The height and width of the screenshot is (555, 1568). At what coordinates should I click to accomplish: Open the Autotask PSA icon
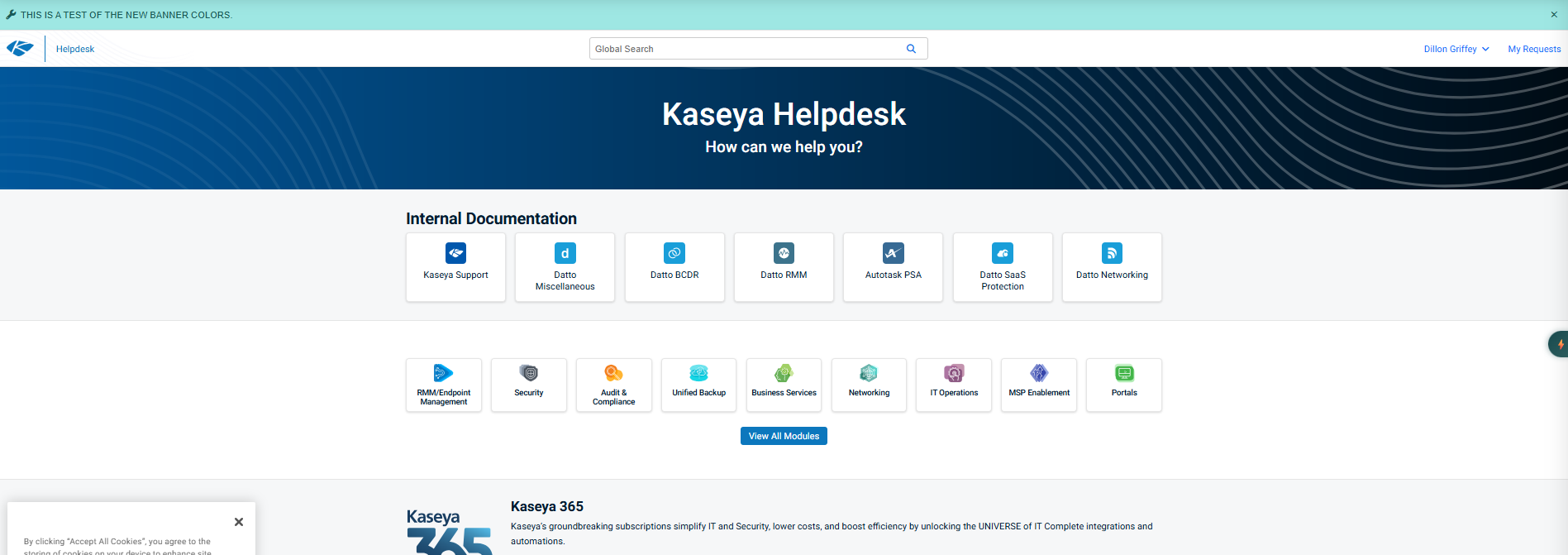(x=893, y=253)
